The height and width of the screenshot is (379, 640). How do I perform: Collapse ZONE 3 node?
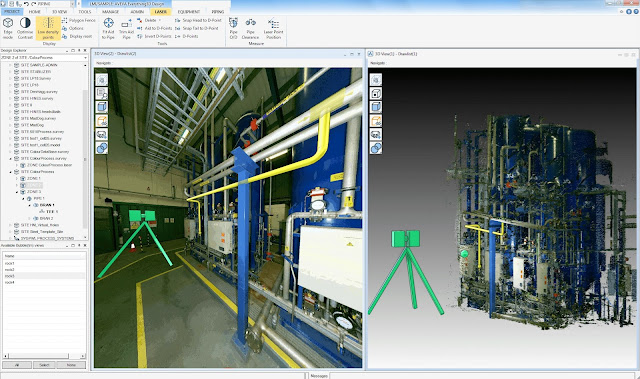(x=17, y=192)
